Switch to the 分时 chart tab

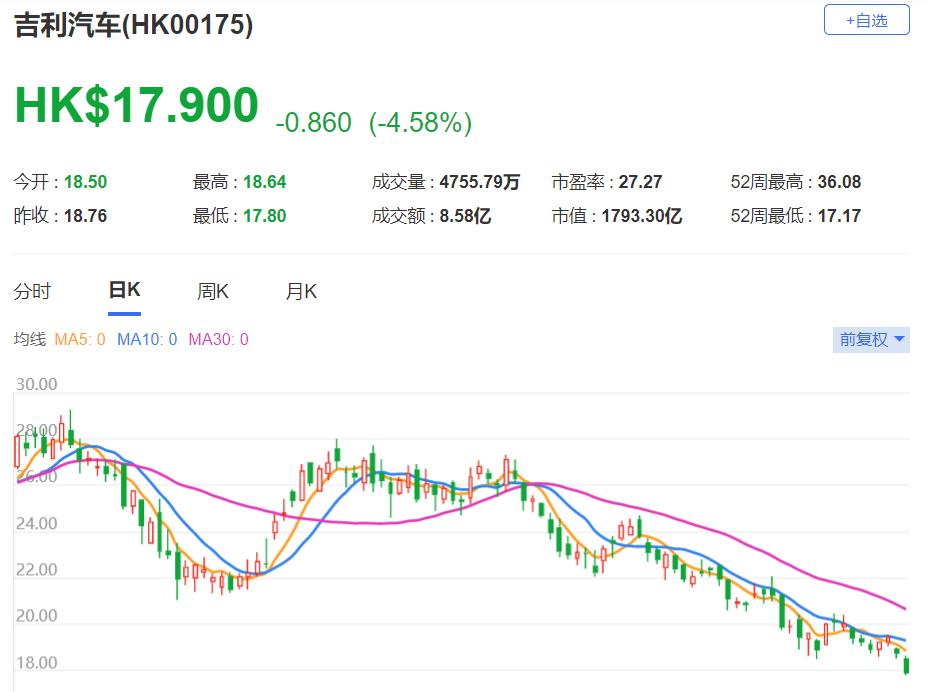[x=33, y=291]
